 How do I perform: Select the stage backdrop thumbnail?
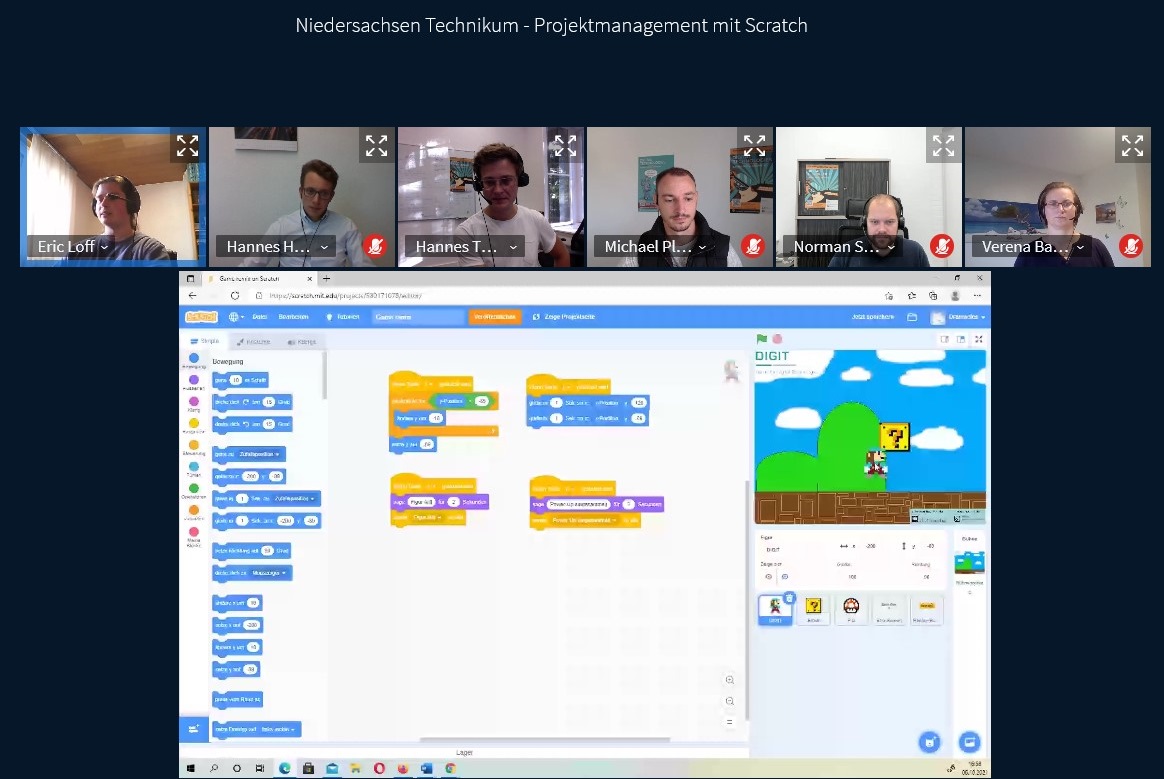point(970,562)
